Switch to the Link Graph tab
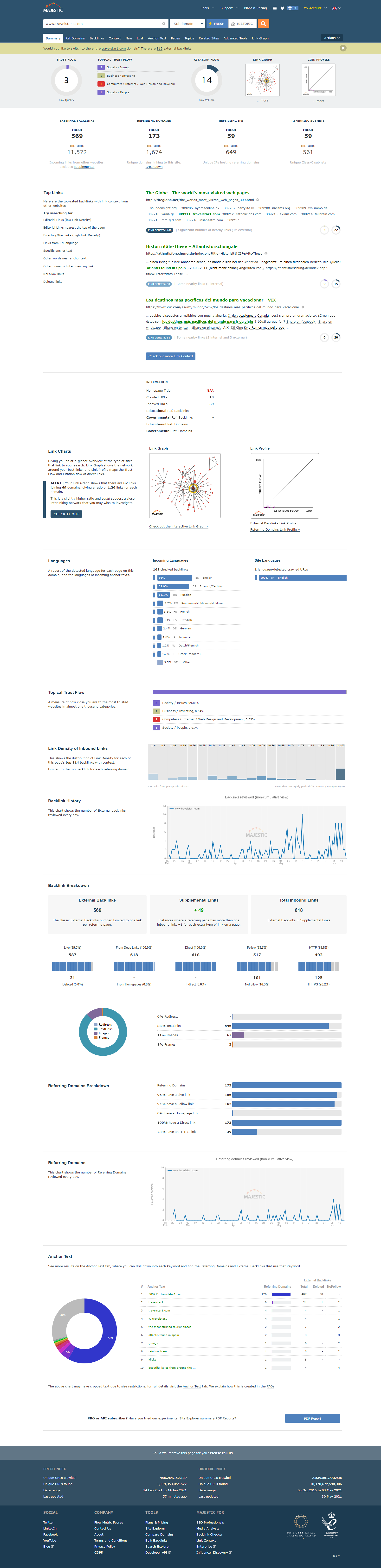 coord(260,38)
